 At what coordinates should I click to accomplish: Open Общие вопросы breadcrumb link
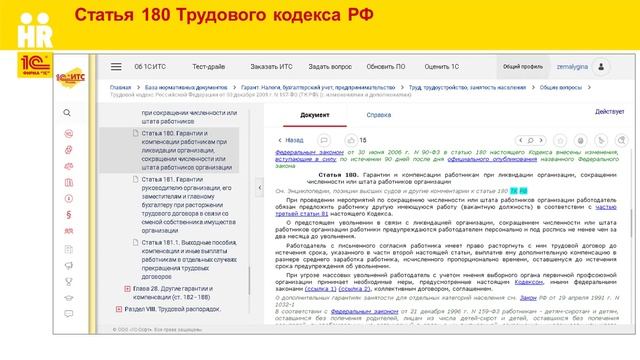pos(560,87)
